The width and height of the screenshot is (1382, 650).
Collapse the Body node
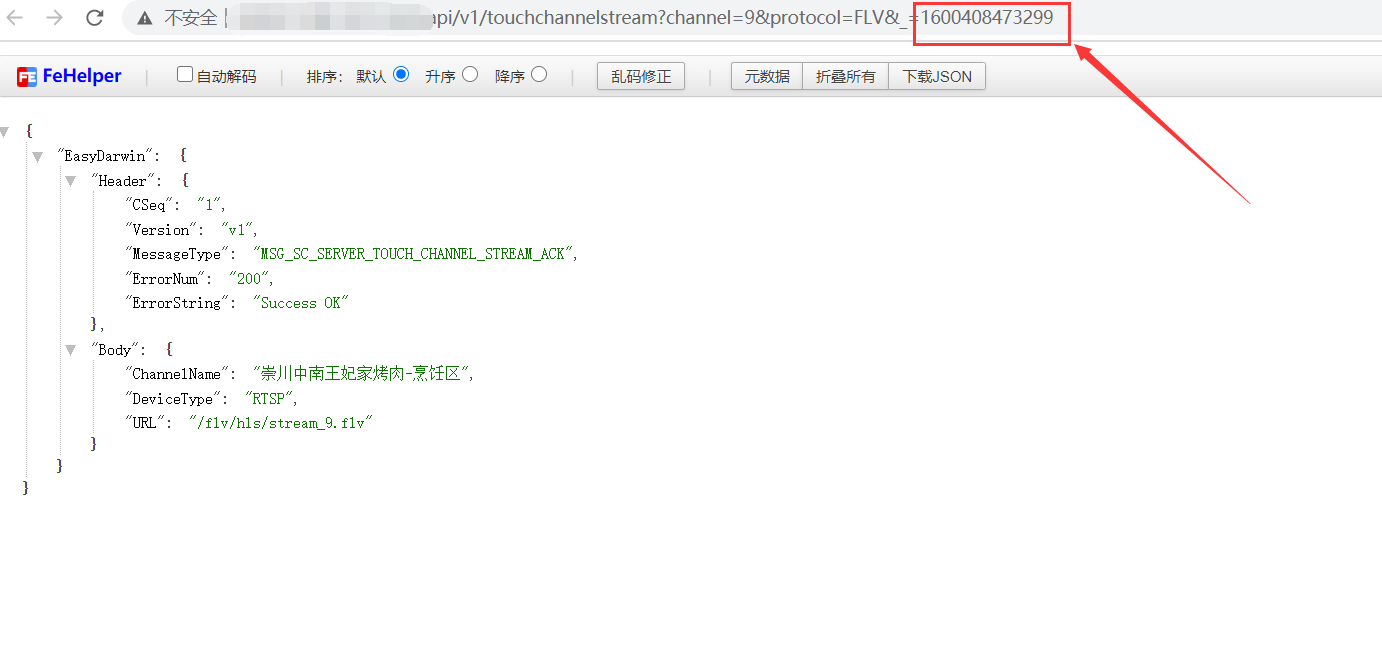(x=70, y=350)
